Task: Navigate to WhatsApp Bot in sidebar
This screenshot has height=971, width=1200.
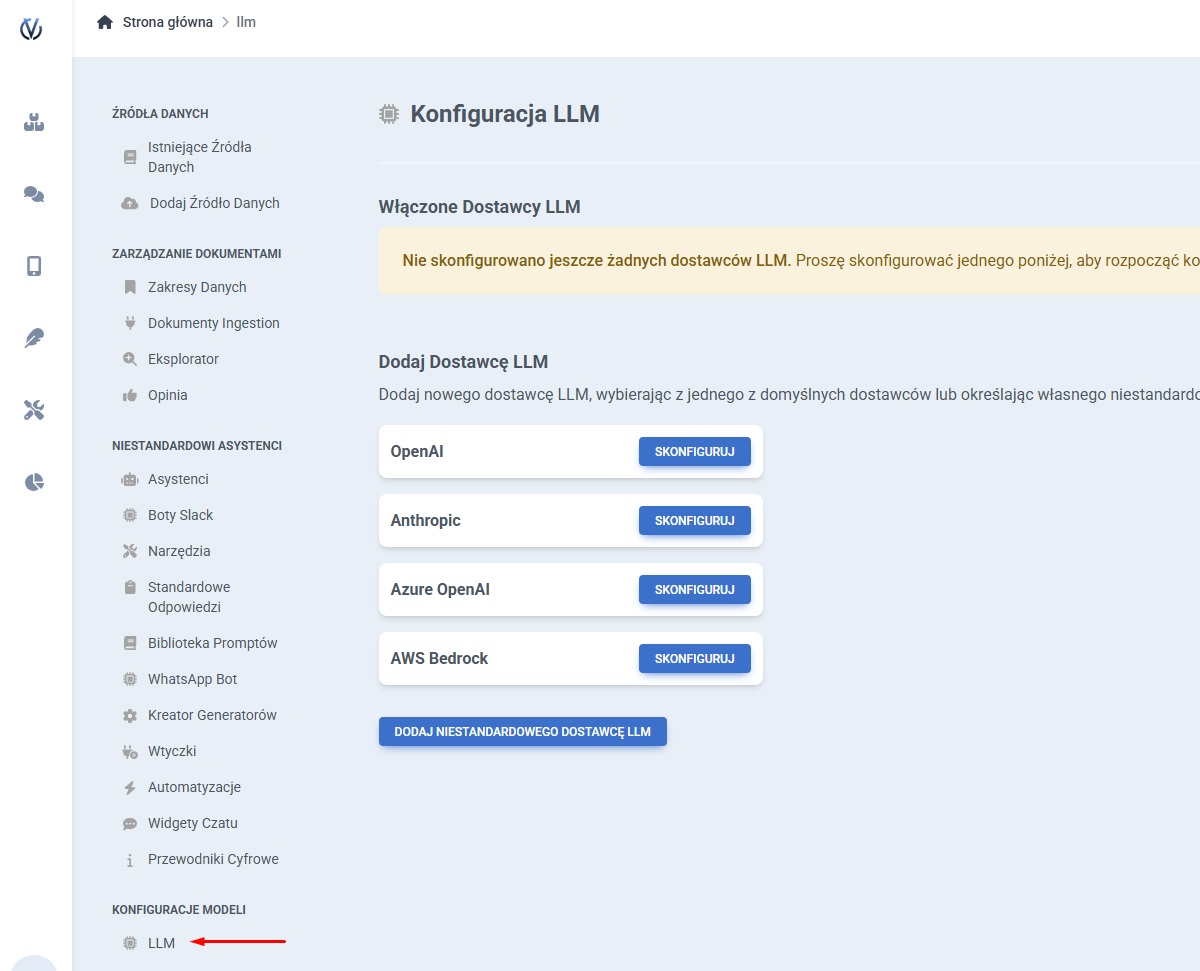Action: coord(192,679)
